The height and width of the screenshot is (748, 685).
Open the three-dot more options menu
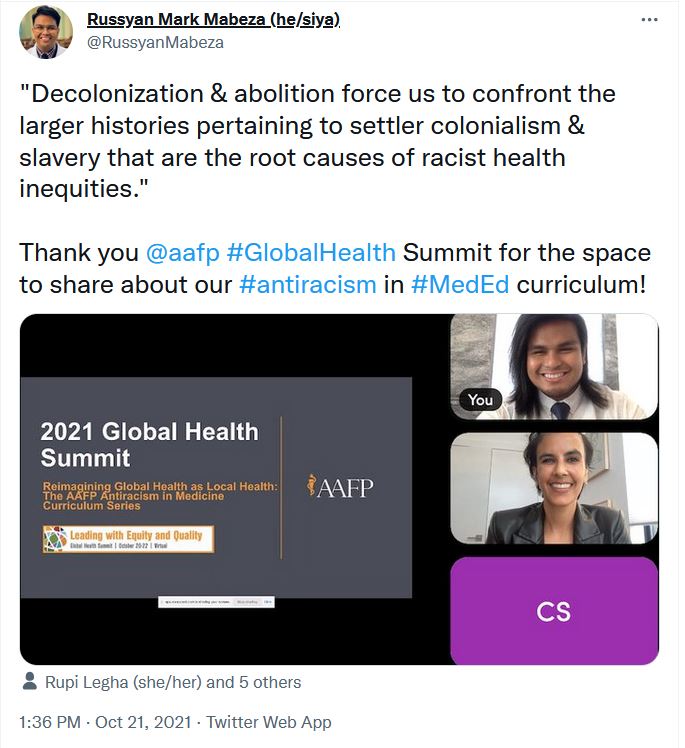point(649,20)
